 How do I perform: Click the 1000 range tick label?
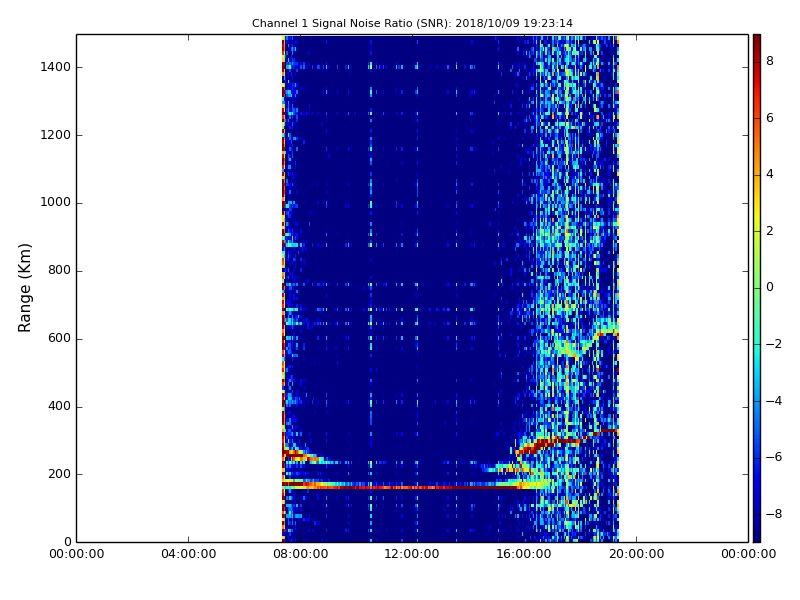[56, 203]
